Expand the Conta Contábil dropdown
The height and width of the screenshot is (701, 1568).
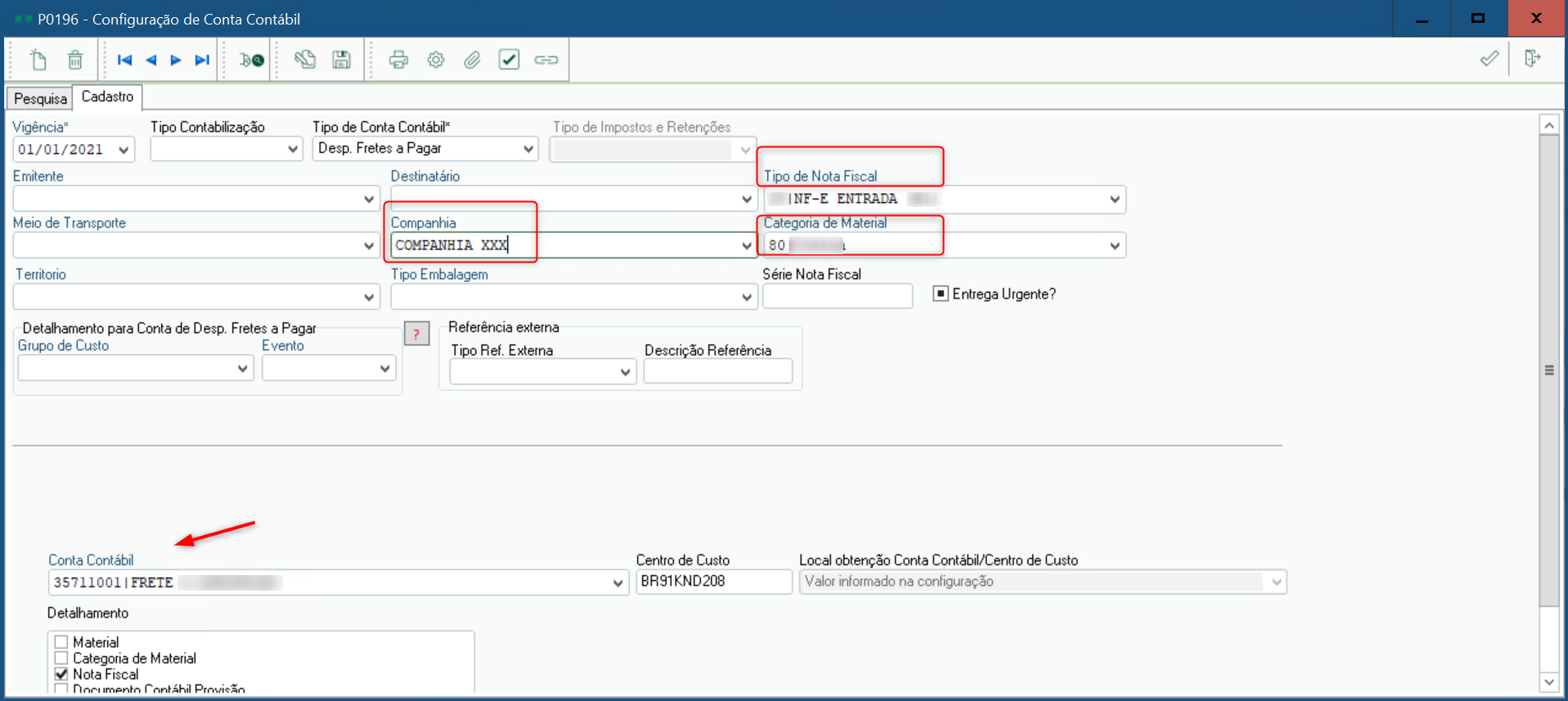[x=618, y=583]
